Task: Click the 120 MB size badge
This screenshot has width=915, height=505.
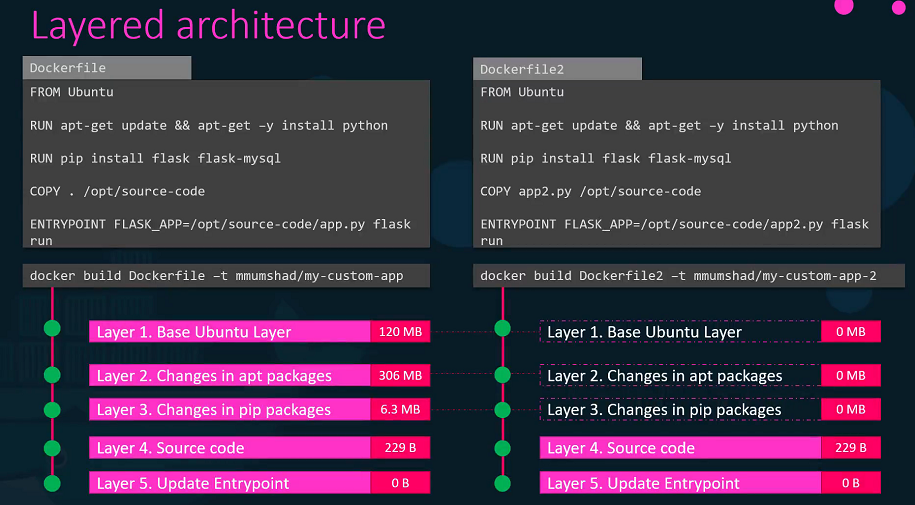Action: 400,332
